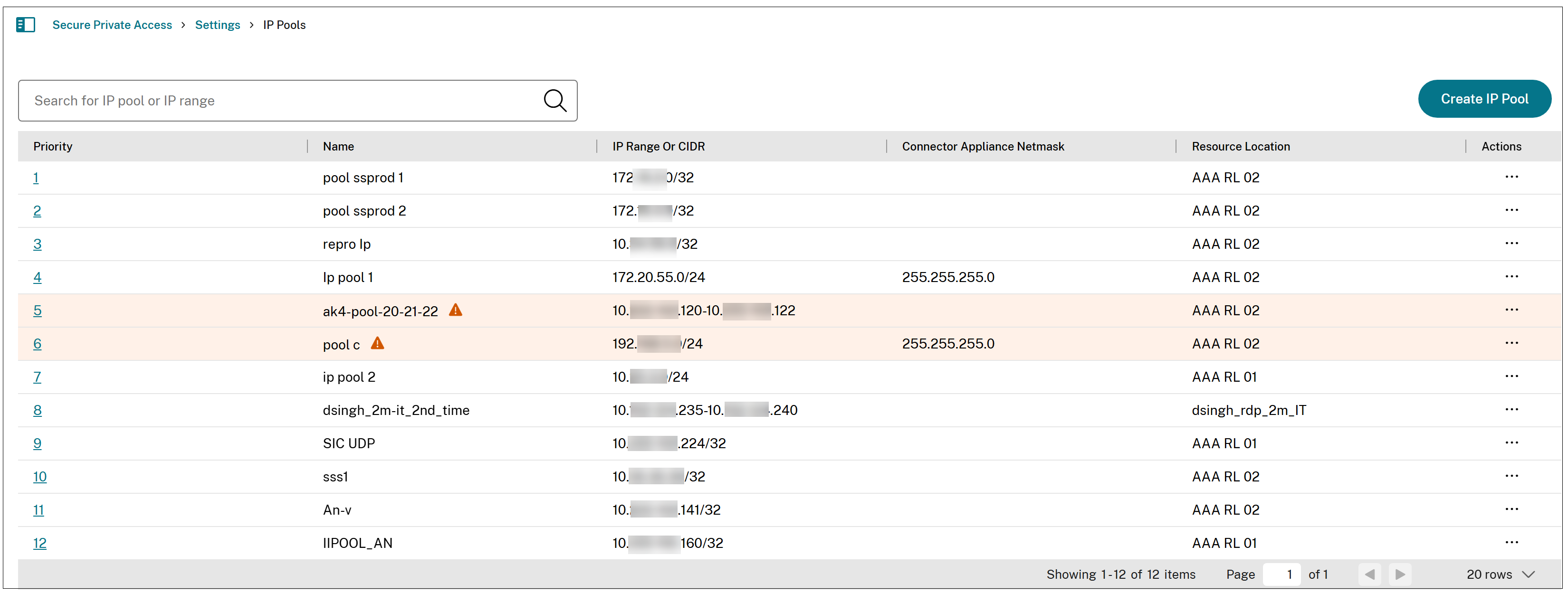The width and height of the screenshot is (1568, 593).
Task: Click warning icon next to ak4-pool-20-21-22
Action: click(455, 310)
